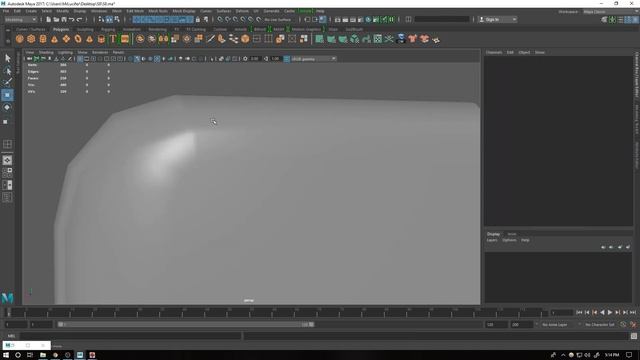Image resolution: width=640 pixels, height=360 pixels.
Task: Click the Mirror shelf icon
Action: pos(163,39)
